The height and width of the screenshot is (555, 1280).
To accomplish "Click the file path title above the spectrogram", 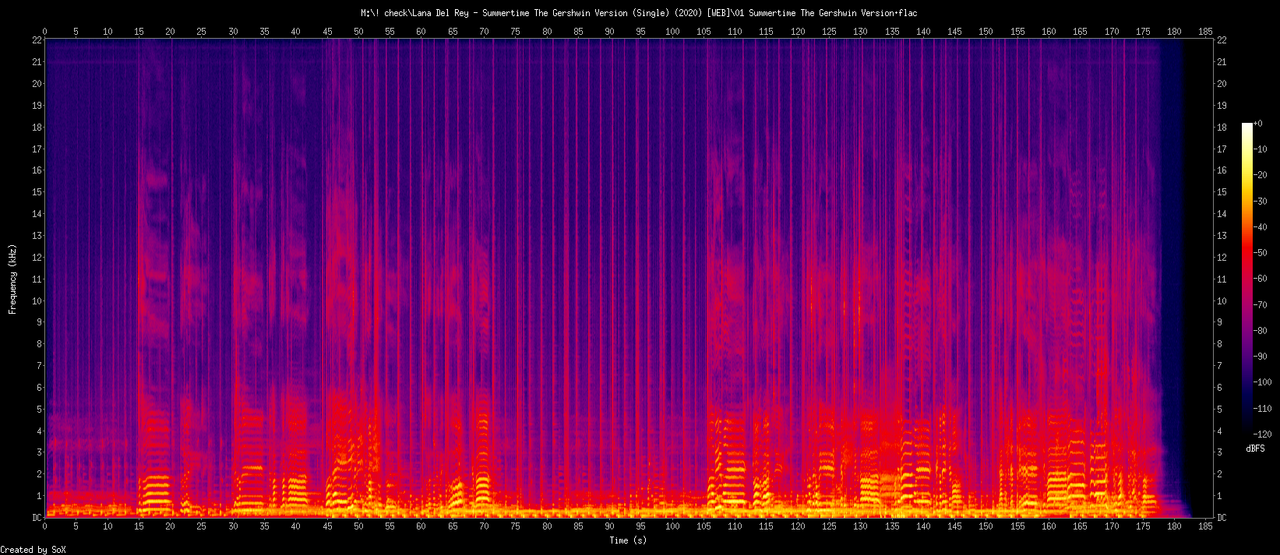I will [639, 13].
